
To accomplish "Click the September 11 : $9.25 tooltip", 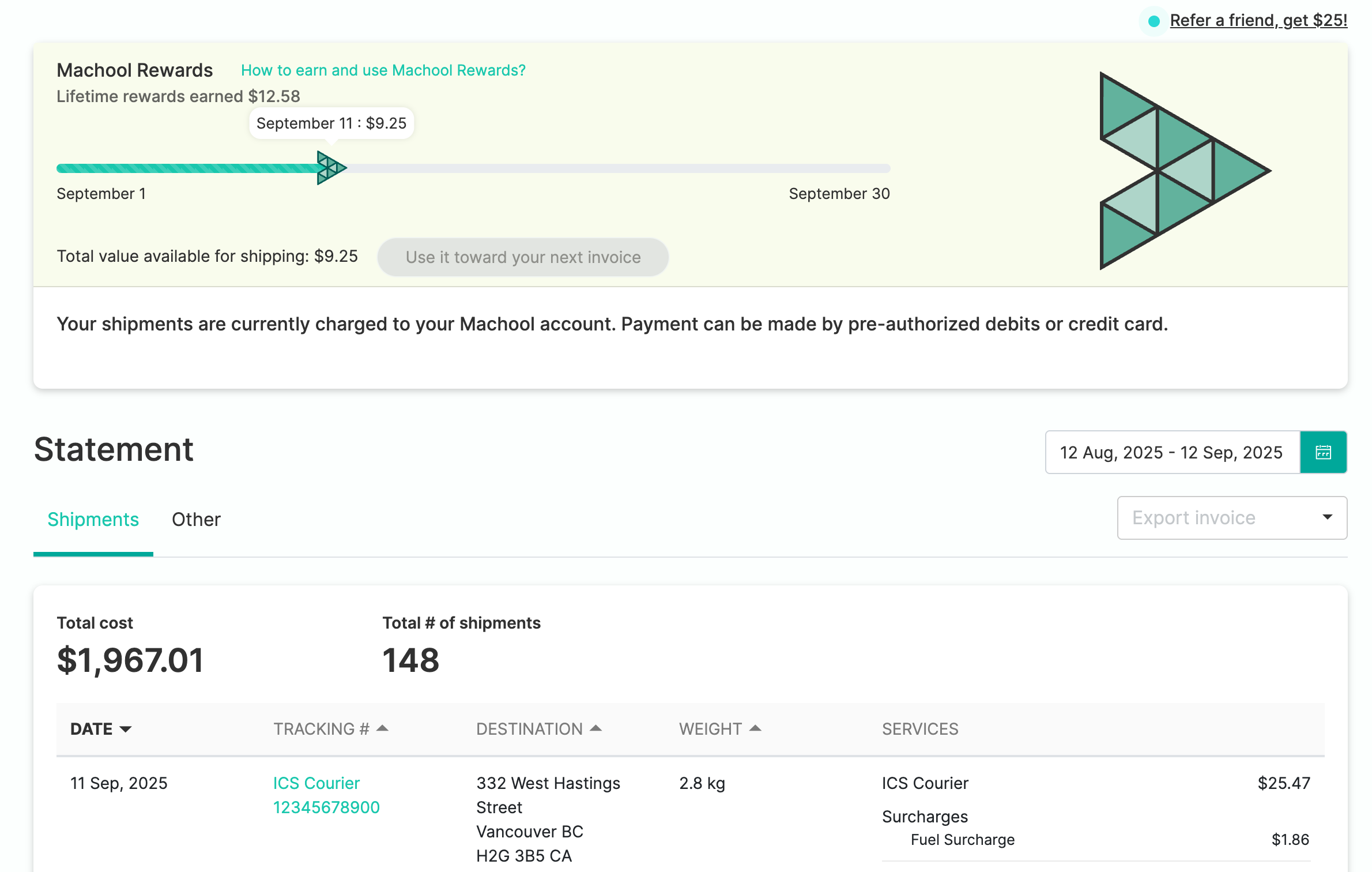I will pyautogui.click(x=331, y=123).
